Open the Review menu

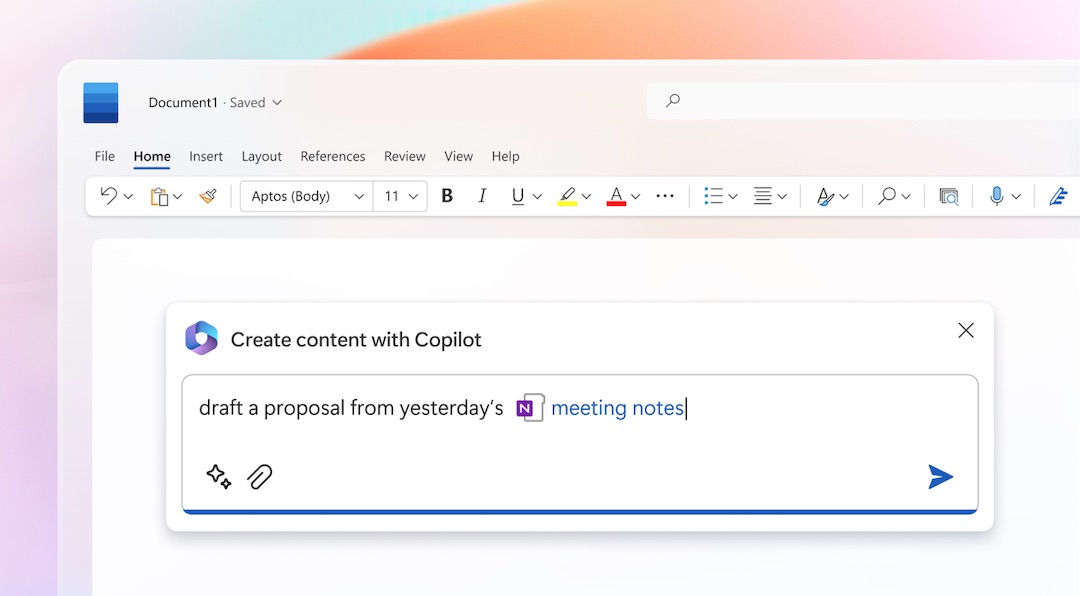[x=404, y=156]
